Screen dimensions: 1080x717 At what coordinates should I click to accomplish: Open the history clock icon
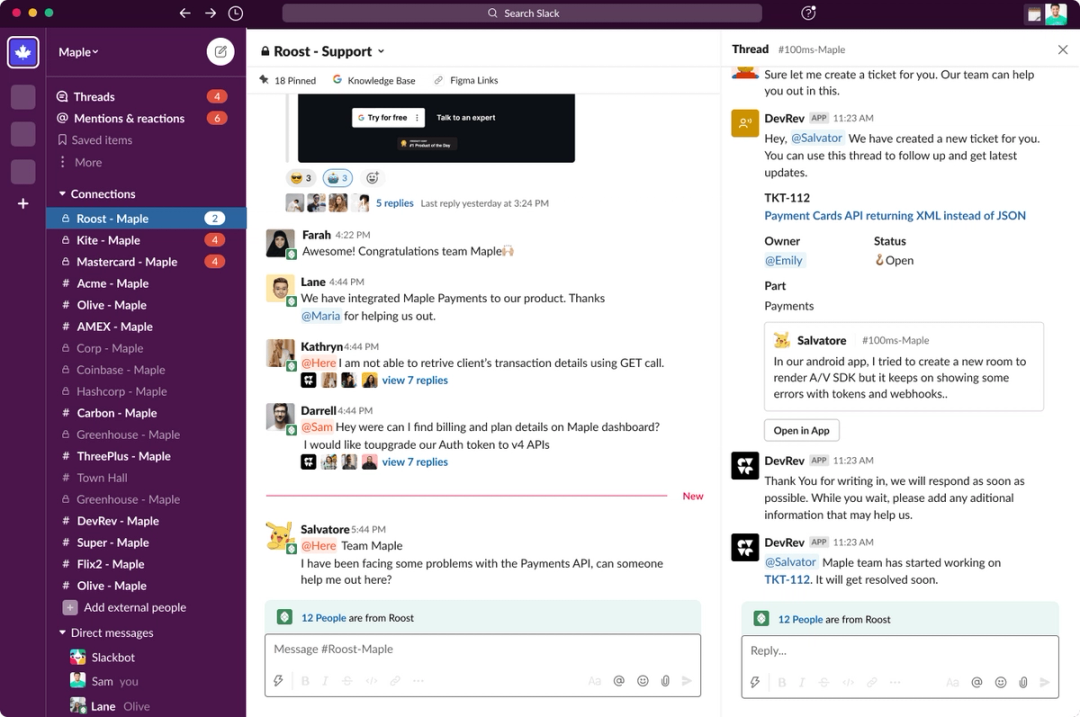click(236, 13)
